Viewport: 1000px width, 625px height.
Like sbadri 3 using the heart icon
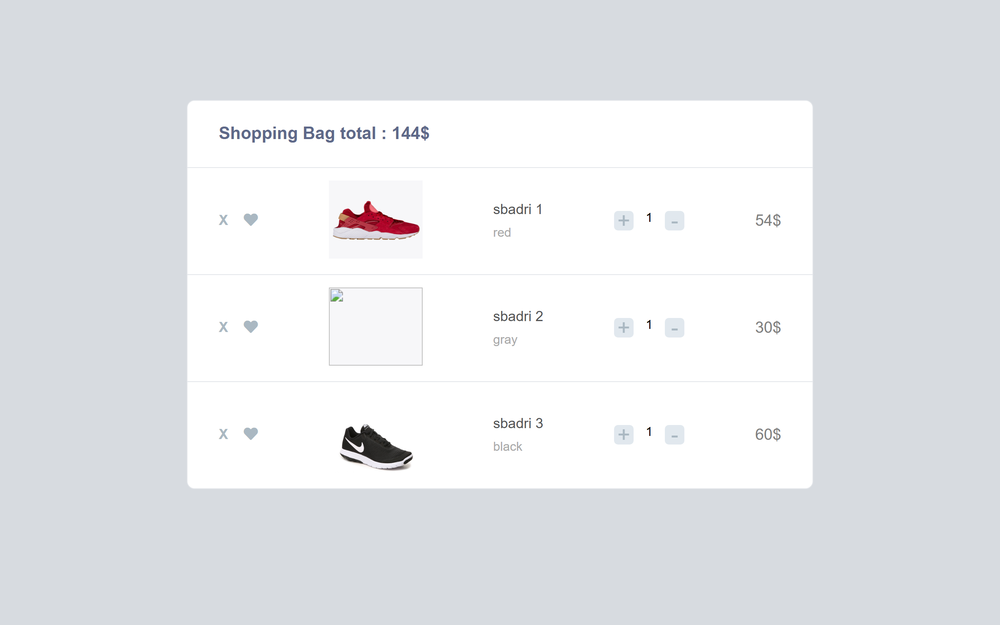click(x=251, y=434)
